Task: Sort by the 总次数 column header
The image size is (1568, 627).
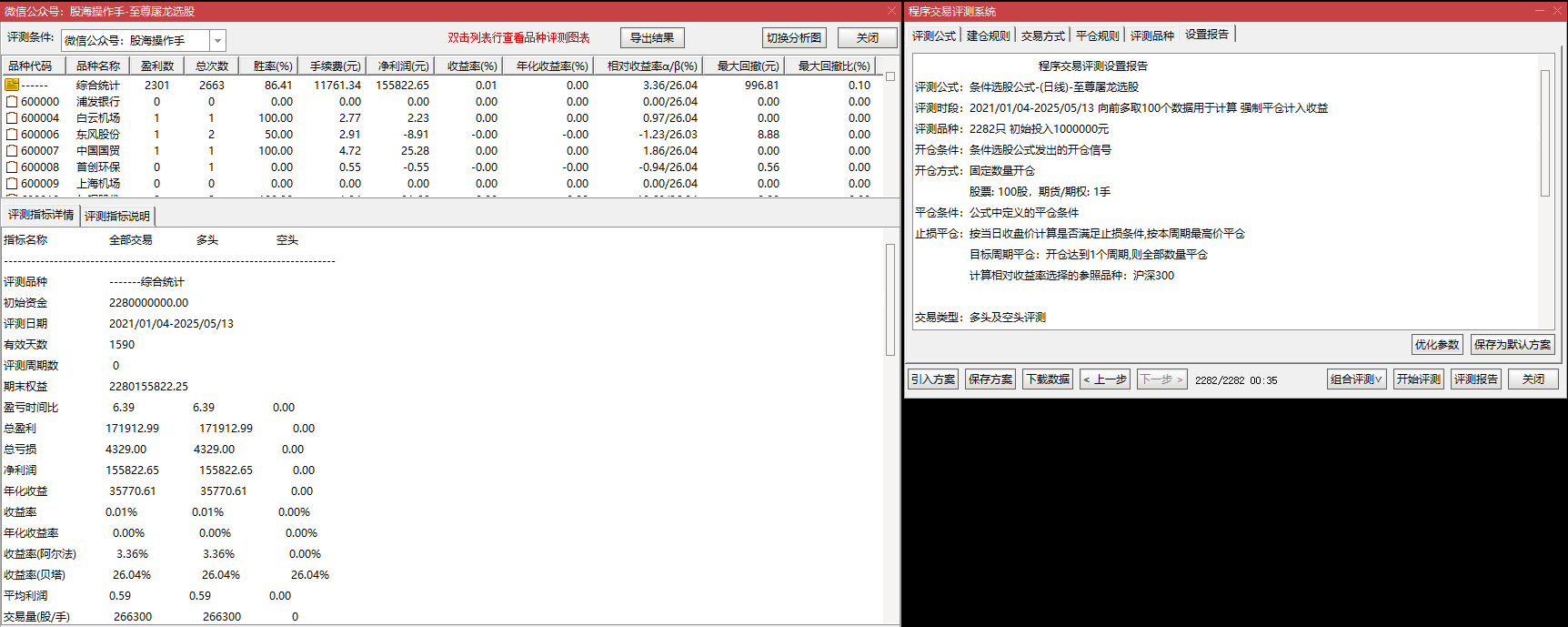Action: coord(212,66)
